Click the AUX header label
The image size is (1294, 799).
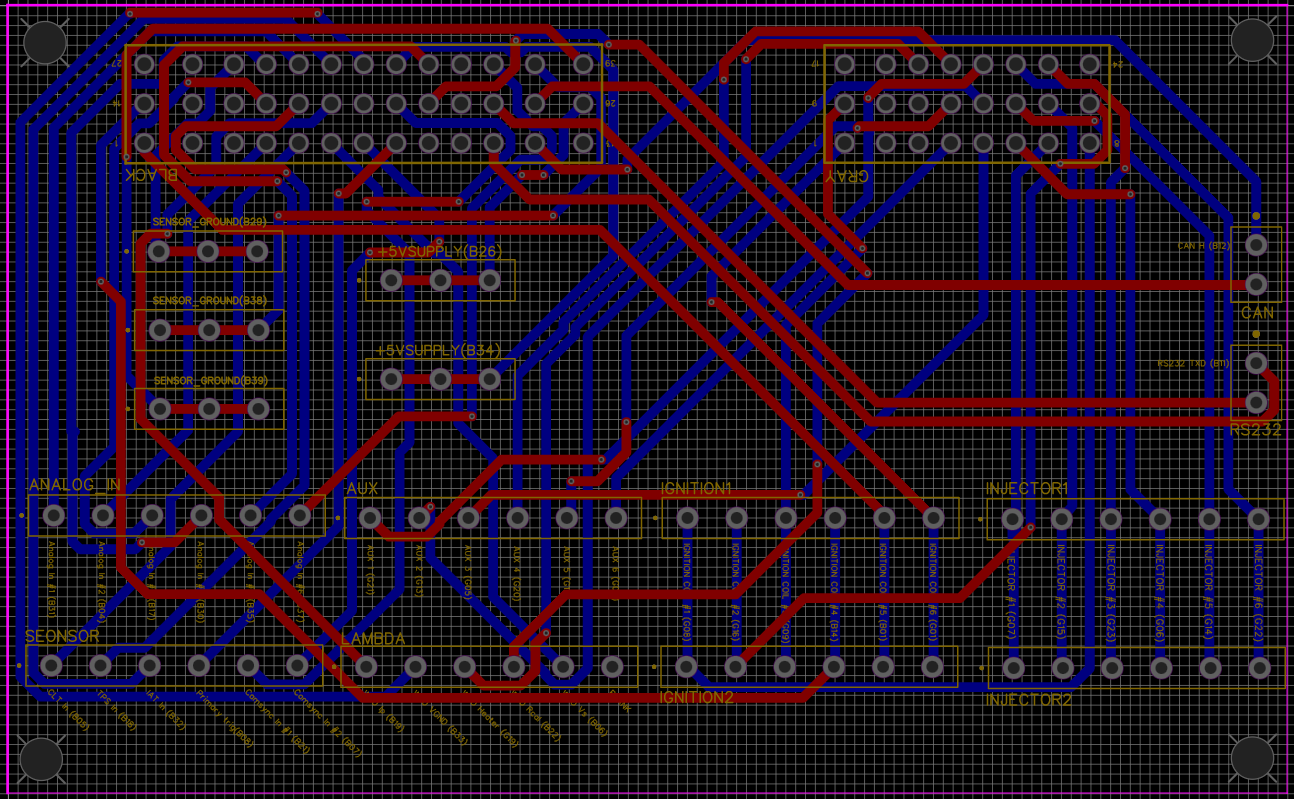point(362,489)
